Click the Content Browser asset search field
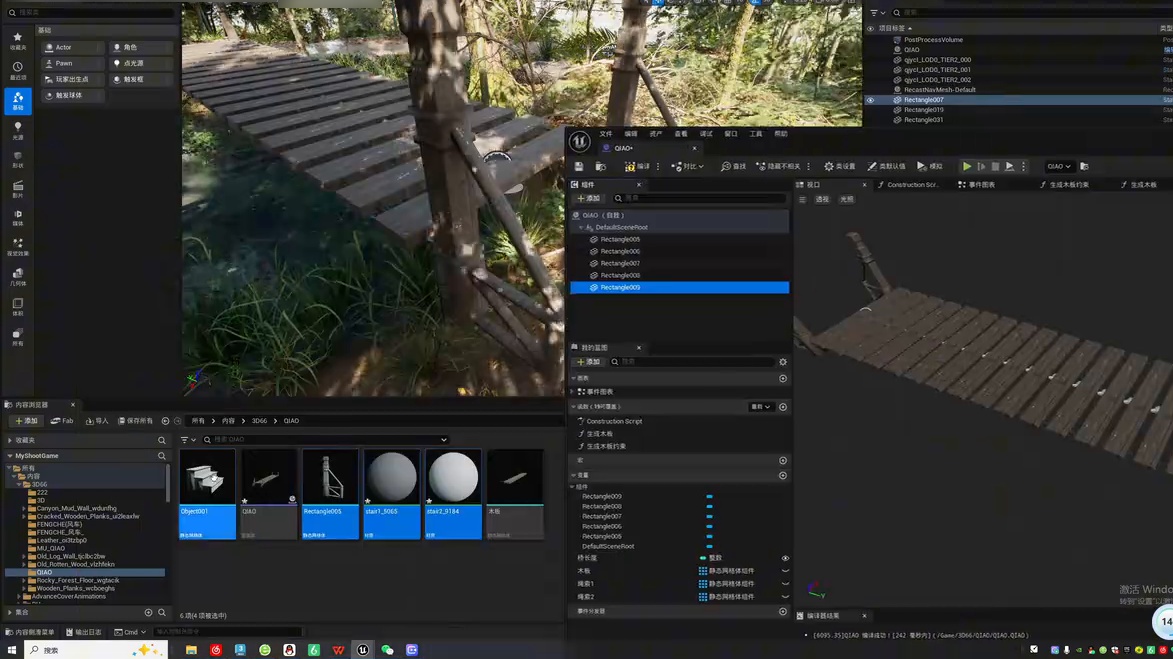This screenshot has height=659, width=1173. [325, 440]
